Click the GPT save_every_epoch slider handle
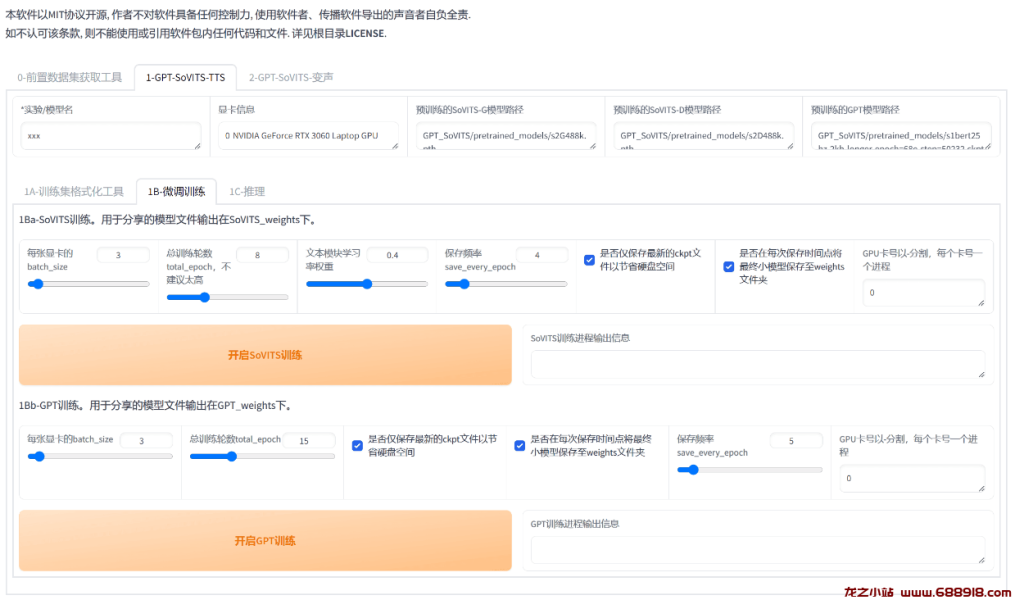The width and height of the screenshot is (1024, 609). (694, 469)
